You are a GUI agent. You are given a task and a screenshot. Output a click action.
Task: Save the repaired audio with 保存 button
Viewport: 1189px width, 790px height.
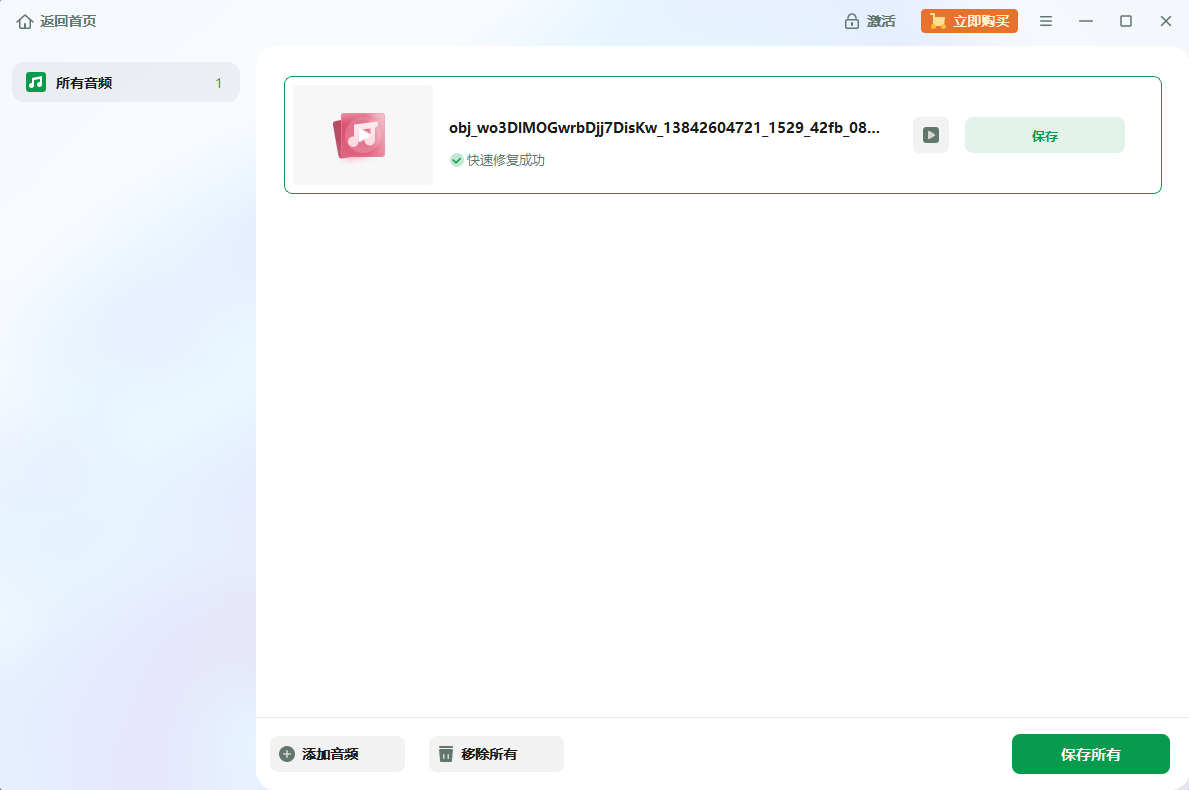click(1044, 135)
